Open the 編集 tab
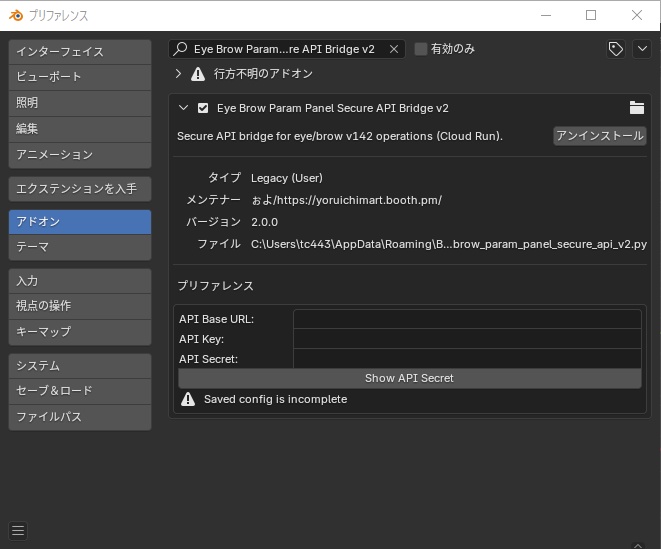661x549 pixels. click(x=80, y=129)
